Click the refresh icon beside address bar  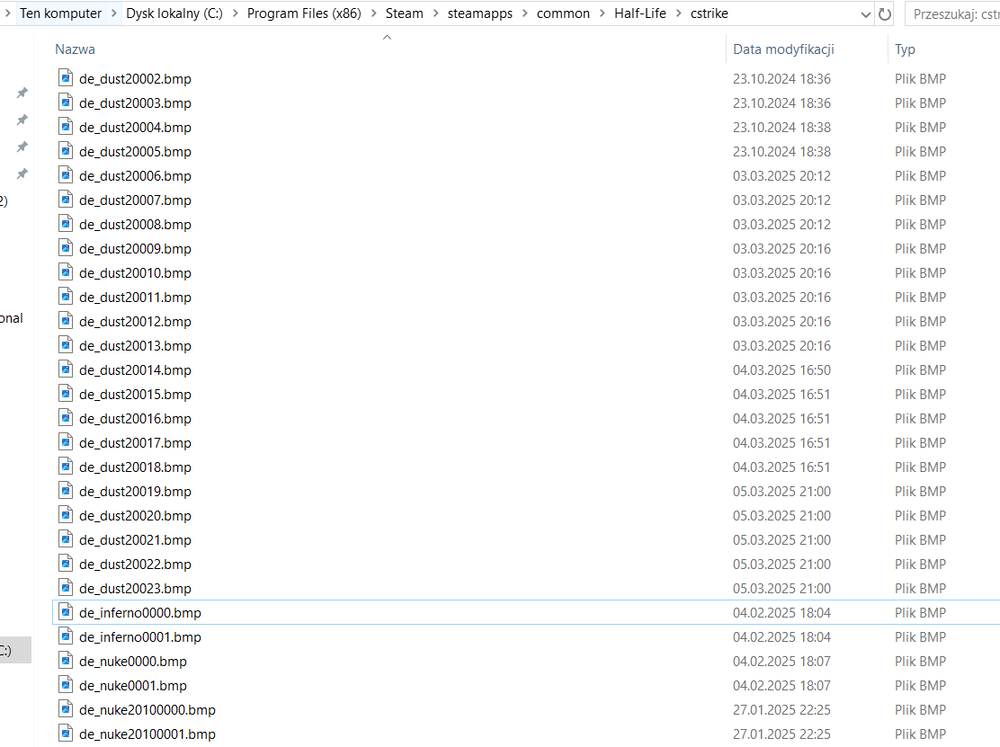(x=885, y=14)
